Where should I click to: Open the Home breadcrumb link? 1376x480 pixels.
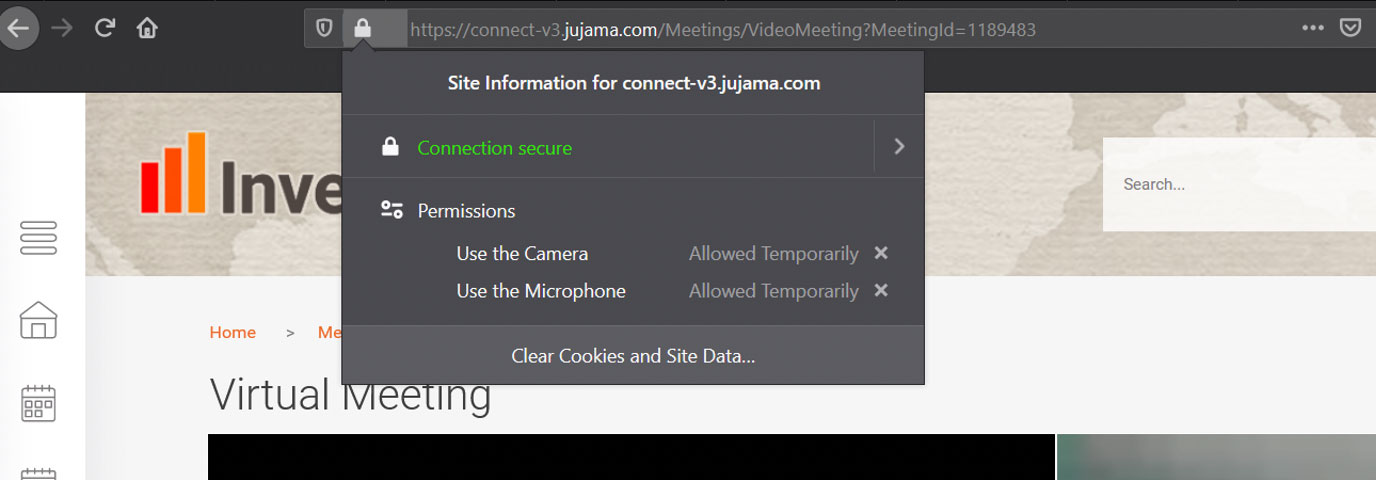[x=233, y=332]
